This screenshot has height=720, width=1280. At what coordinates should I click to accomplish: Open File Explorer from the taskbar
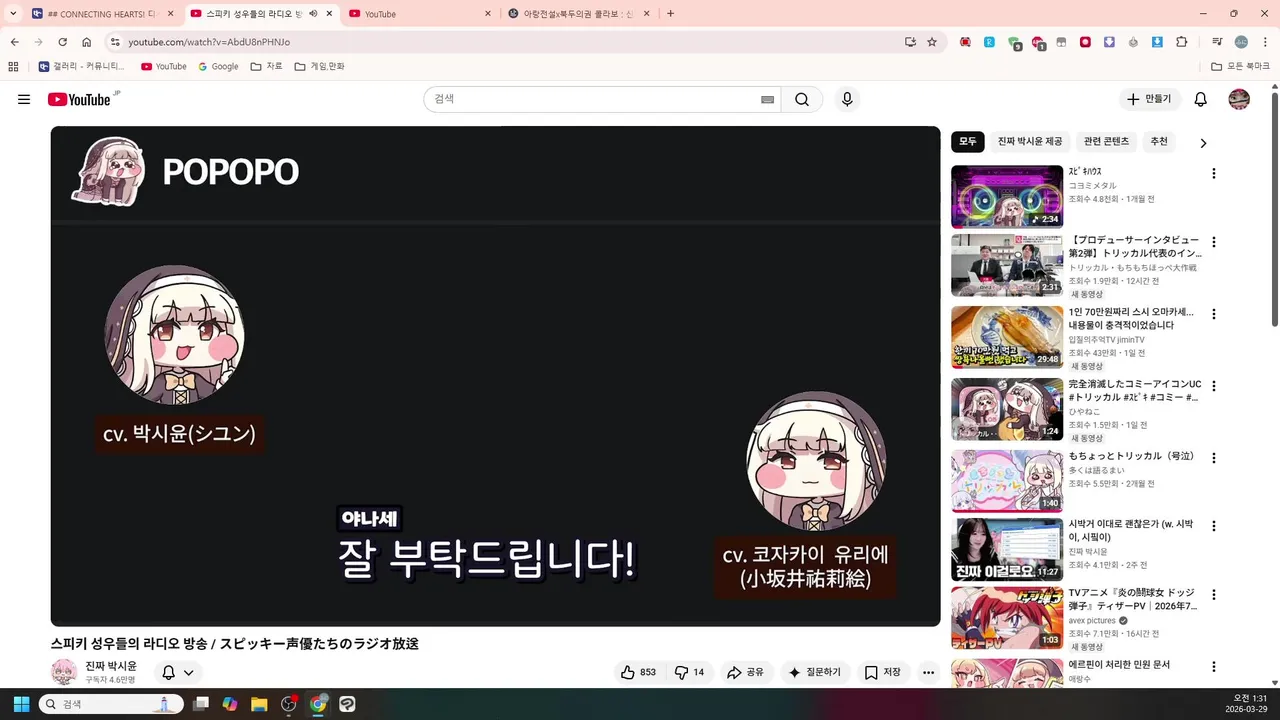[259, 704]
